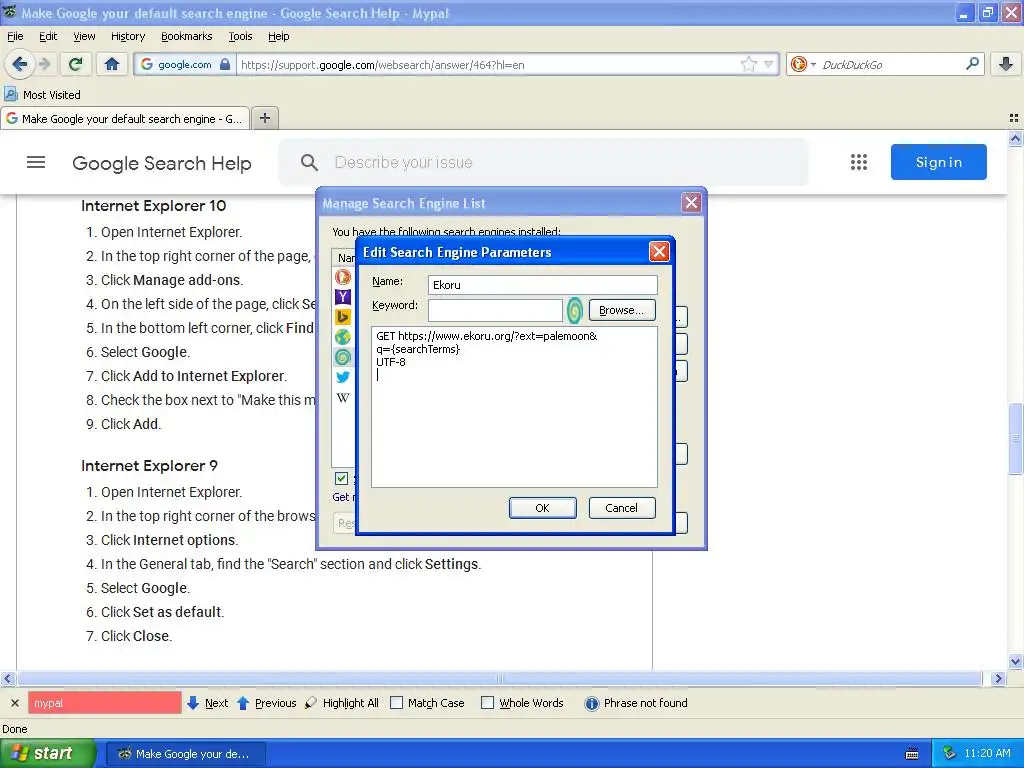Find previous match with up arrow

pyautogui.click(x=266, y=703)
